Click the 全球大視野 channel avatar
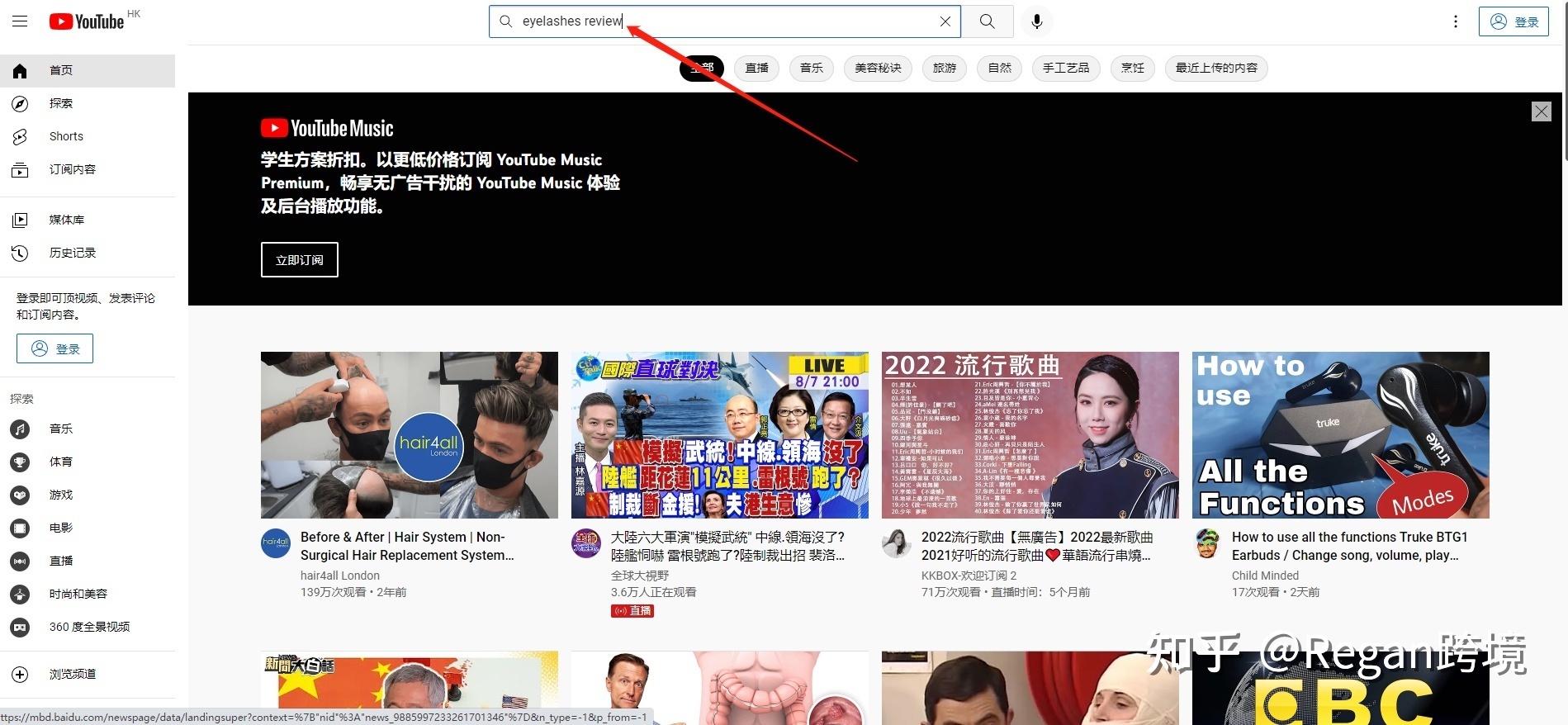 click(586, 543)
